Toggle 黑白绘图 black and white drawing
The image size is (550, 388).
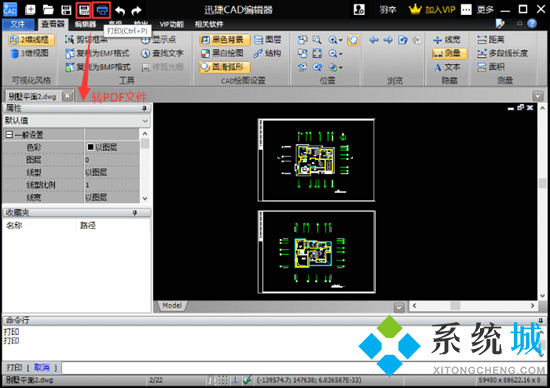tap(222, 53)
